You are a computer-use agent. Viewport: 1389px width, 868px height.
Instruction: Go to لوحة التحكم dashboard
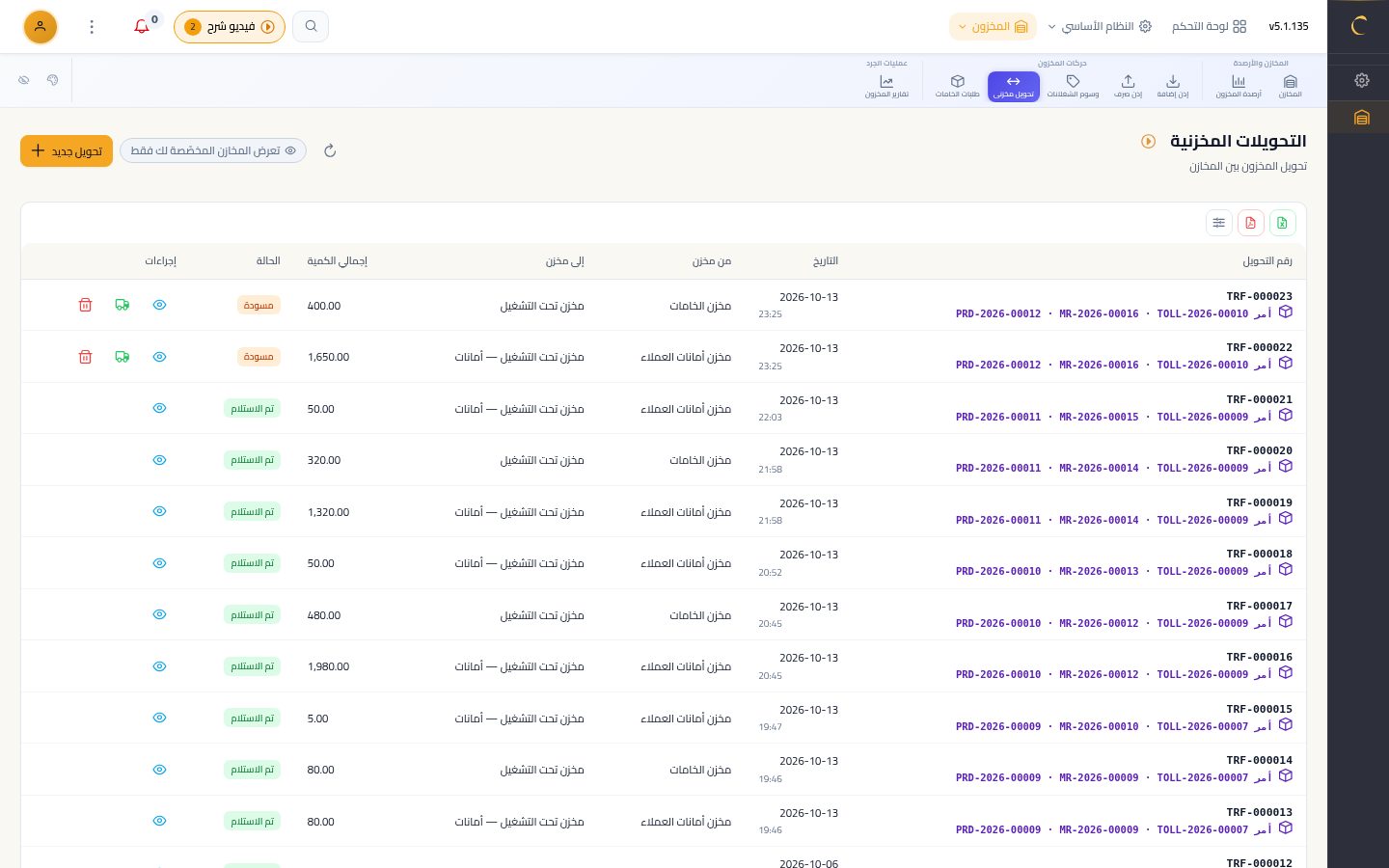1209,27
